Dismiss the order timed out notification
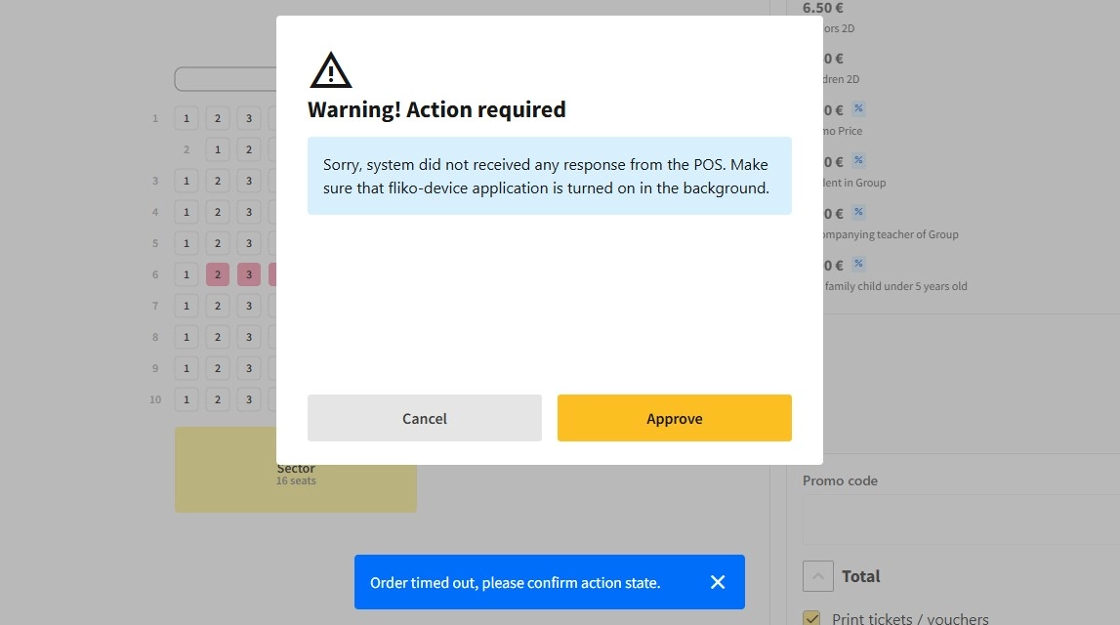Viewport: 1120px width, 625px height. 717,582
